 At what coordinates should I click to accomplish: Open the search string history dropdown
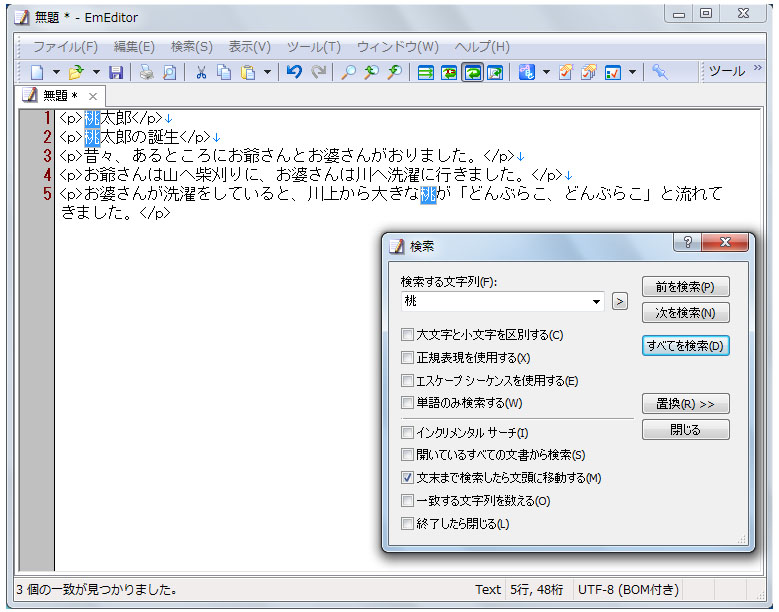point(596,301)
